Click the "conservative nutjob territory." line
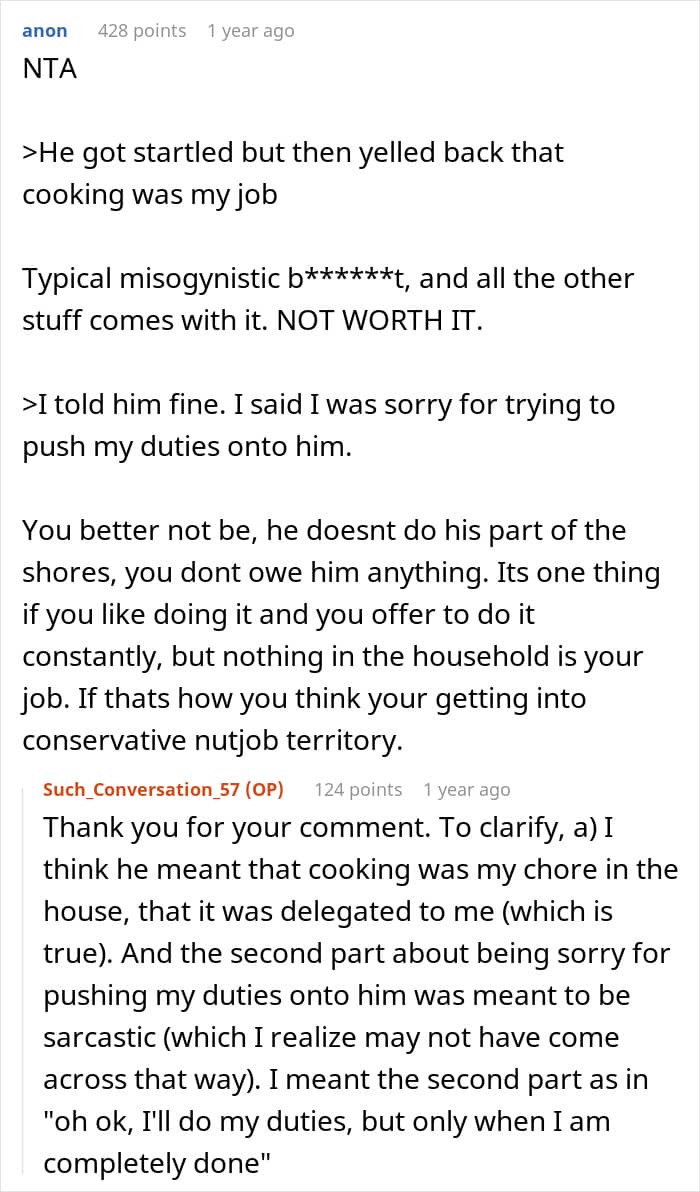This screenshot has width=700, height=1192. tap(211, 739)
